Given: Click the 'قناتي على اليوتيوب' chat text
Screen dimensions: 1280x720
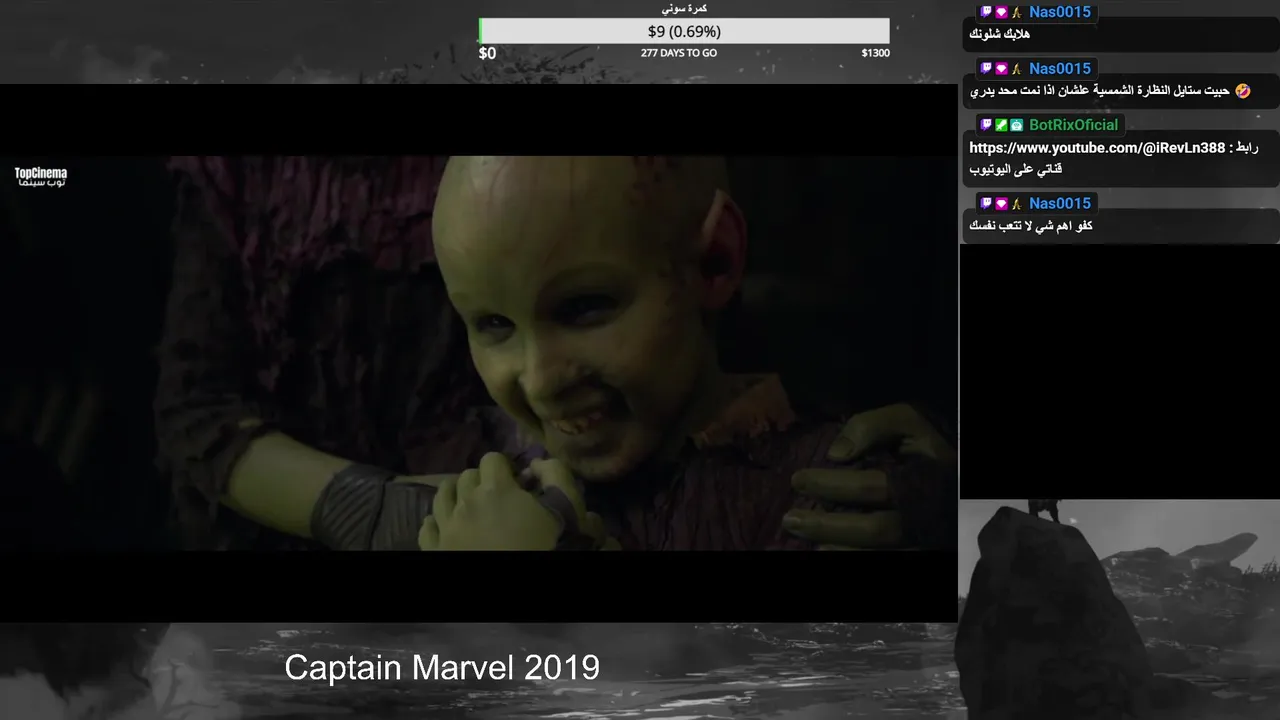Looking at the screenshot, I should [1016, 170].
